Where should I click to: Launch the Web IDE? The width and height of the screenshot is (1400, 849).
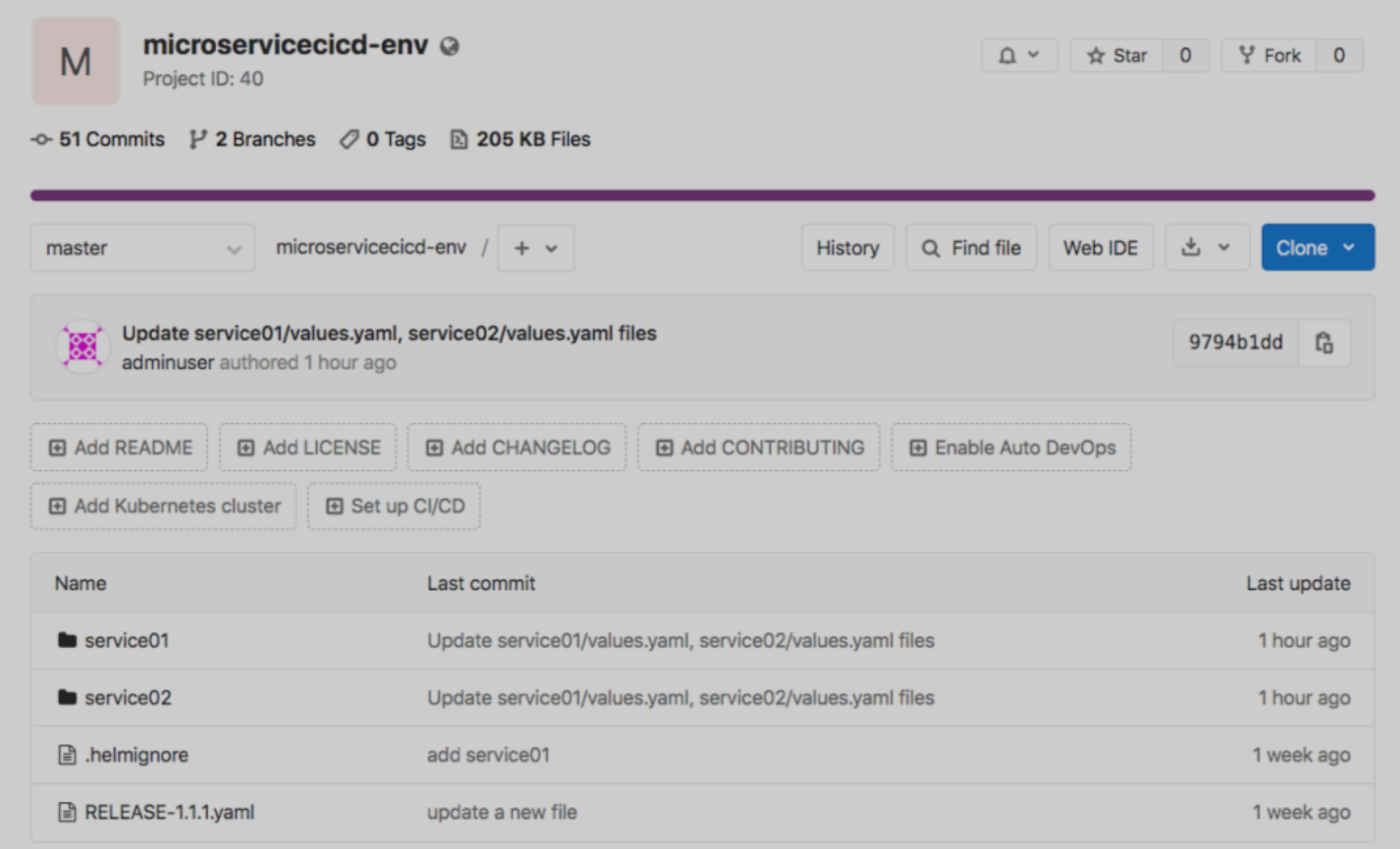tap(1100, 248)
